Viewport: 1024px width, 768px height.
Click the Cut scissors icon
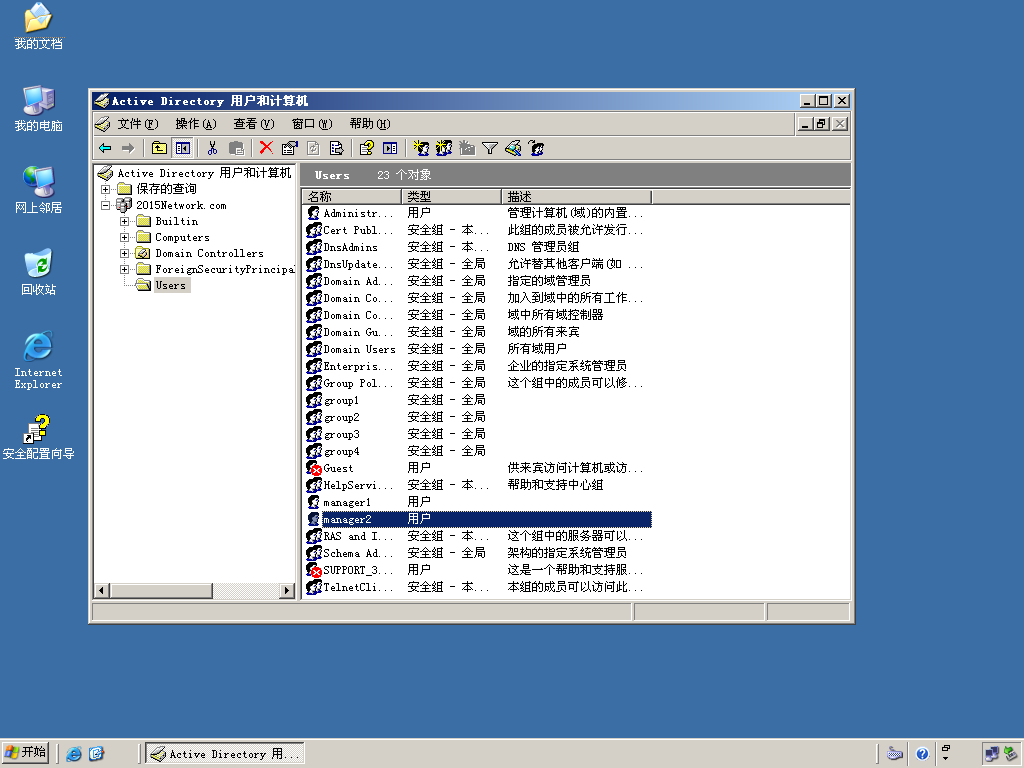click(212, 148)
